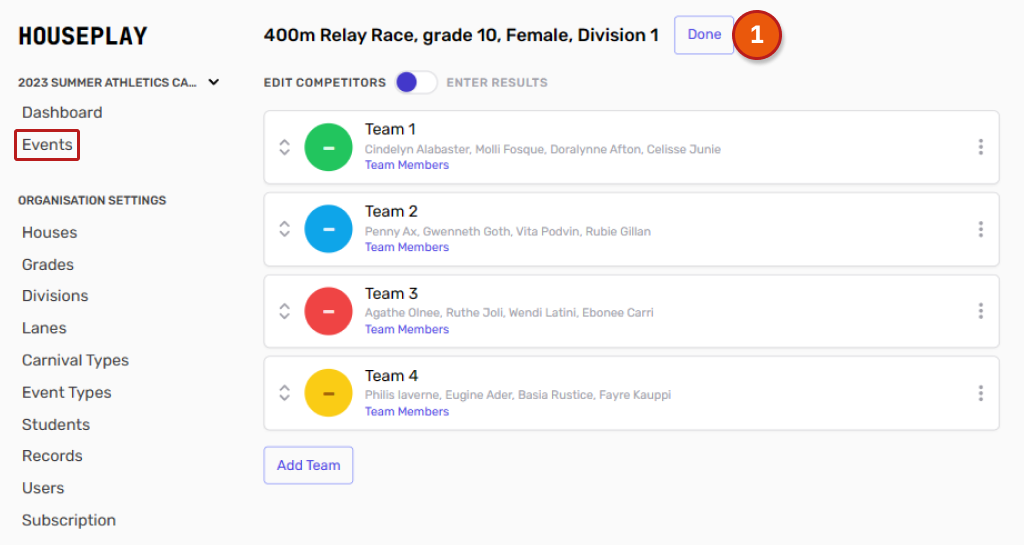
Task: Click the reorder arrows on Team 1
Action: pyautogui.click(x=284, y=147)
